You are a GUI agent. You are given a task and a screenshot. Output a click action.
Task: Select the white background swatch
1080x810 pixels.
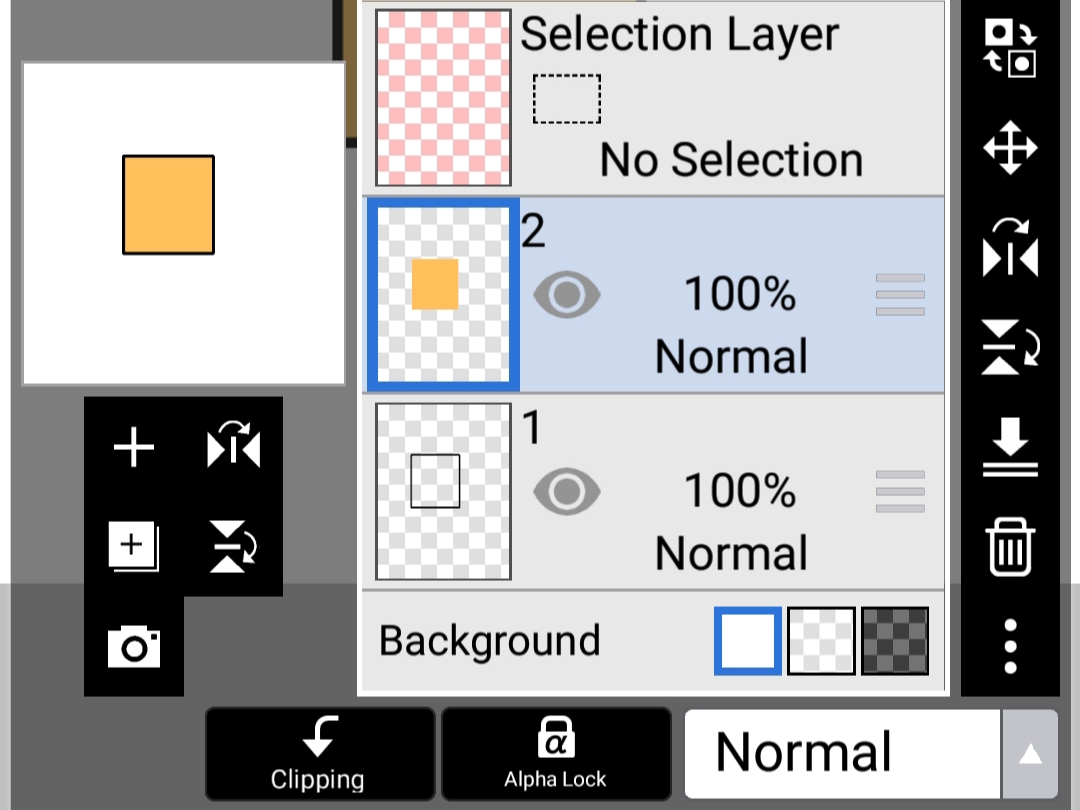(748, 641)
